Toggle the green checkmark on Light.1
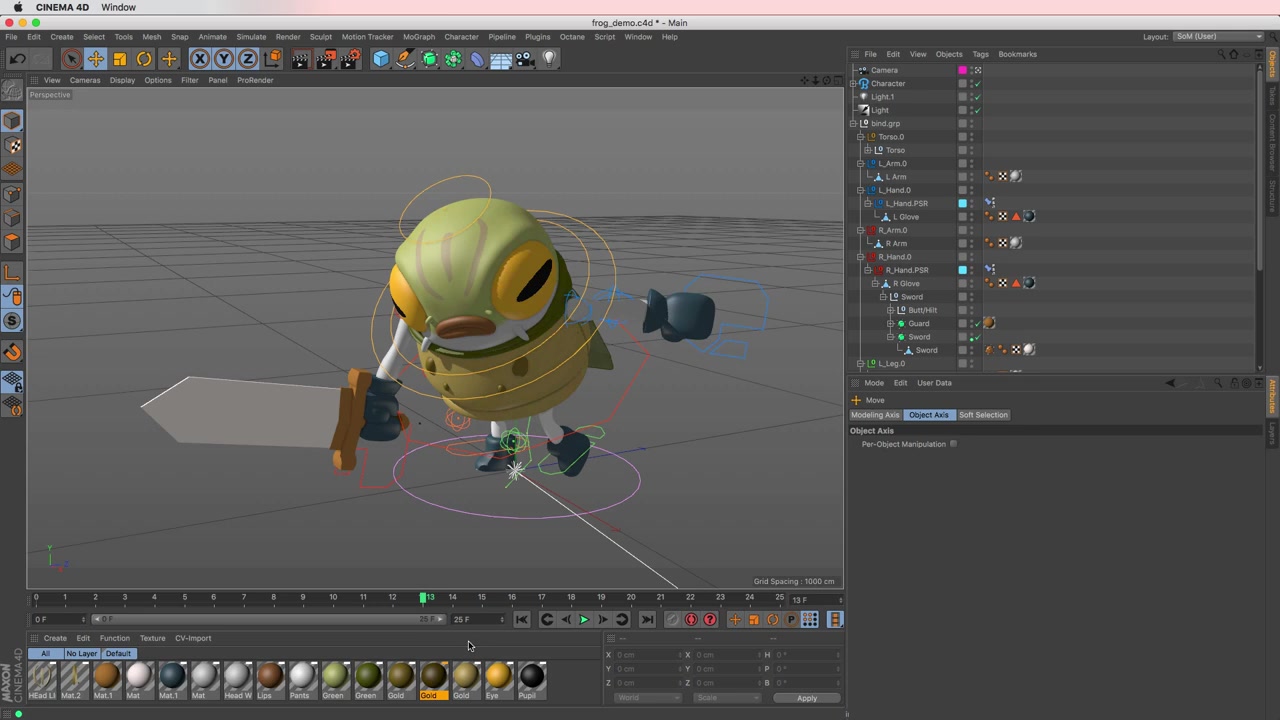This screenshot has width=1280, height=720. coord(978,96)
